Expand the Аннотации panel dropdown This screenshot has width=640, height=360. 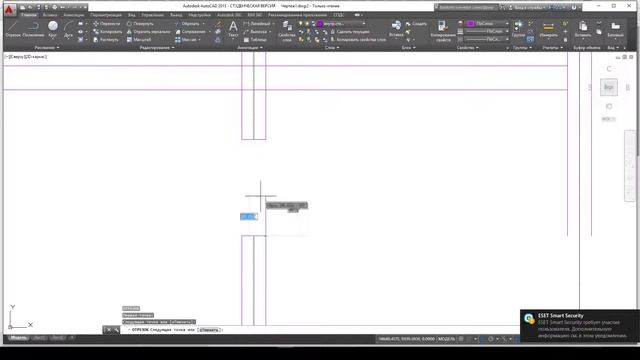pyautogui.click(x=250, y=48)
